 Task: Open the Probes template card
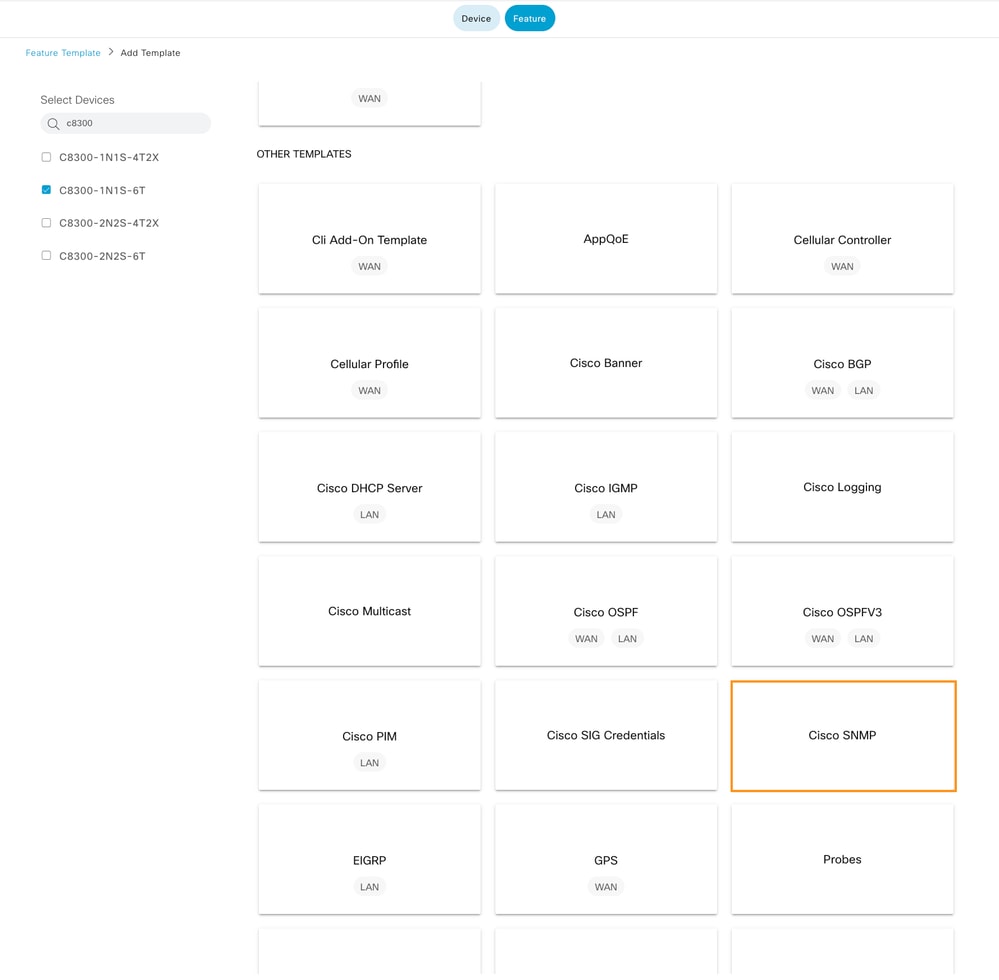point(842,860)
